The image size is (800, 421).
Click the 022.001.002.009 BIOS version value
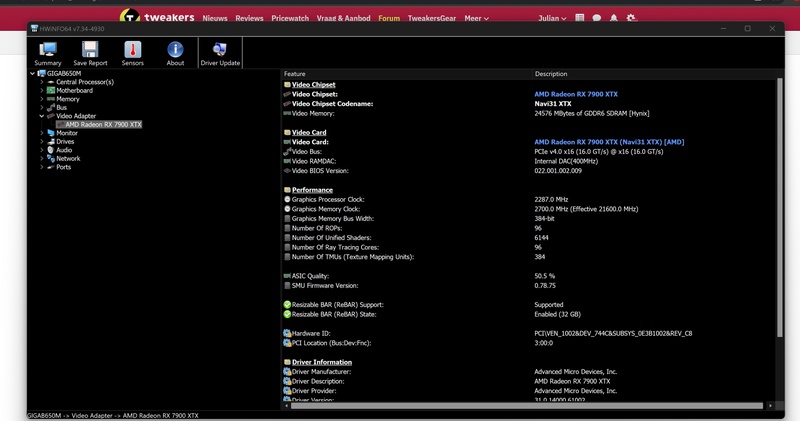[x=558, y=171]
